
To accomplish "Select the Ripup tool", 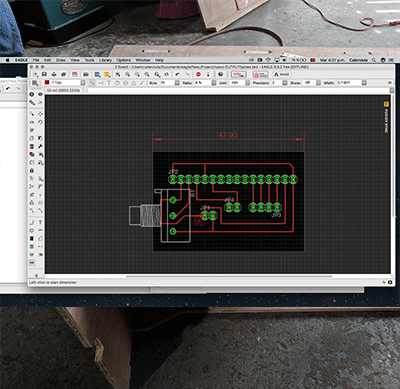I will tap(40, 211).
